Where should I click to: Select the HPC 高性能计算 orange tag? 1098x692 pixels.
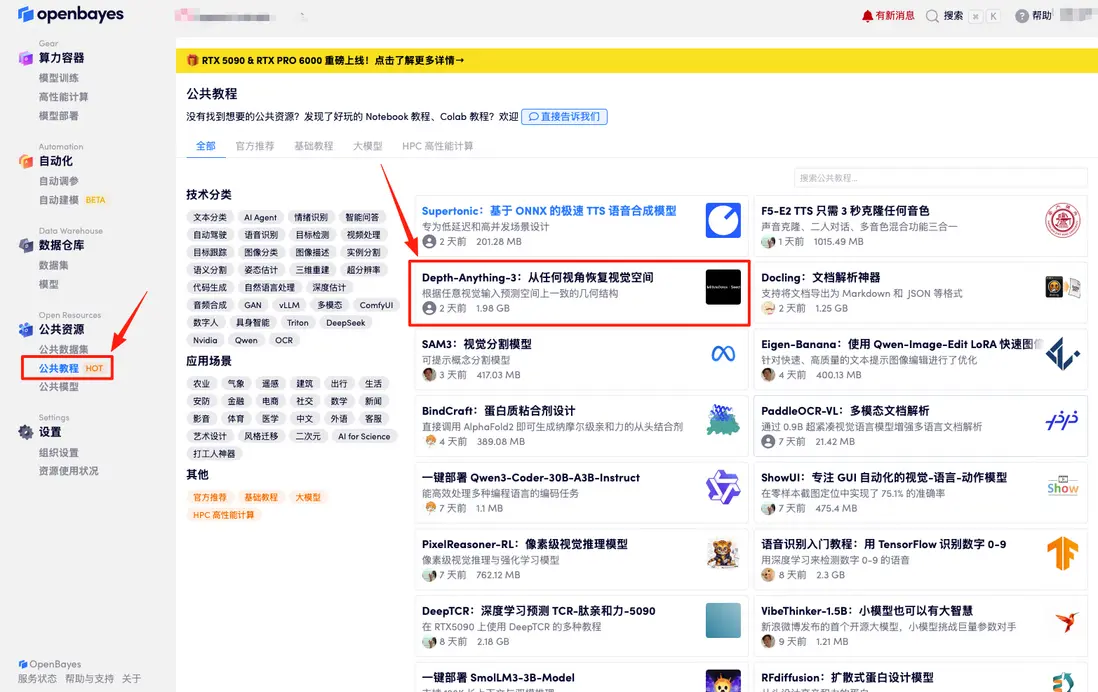pos(223,515)
